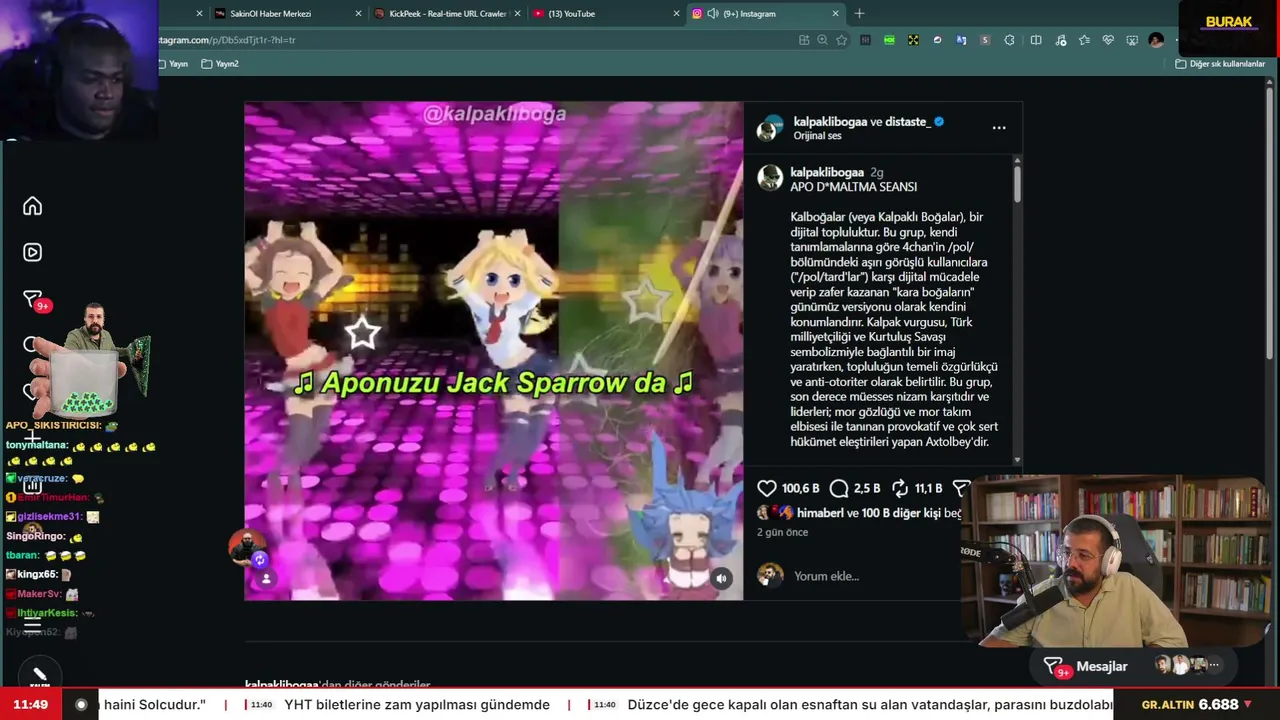This screenshot has width=1280, height=720.
Task: Click the address bar URL
Action: pos(226,40)
